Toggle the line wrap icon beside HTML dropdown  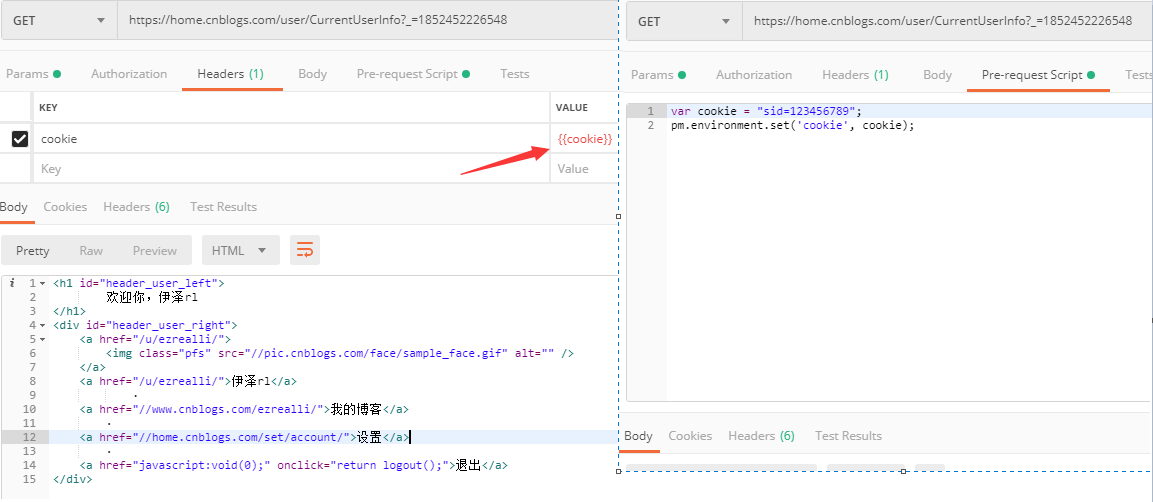[305, 250]
